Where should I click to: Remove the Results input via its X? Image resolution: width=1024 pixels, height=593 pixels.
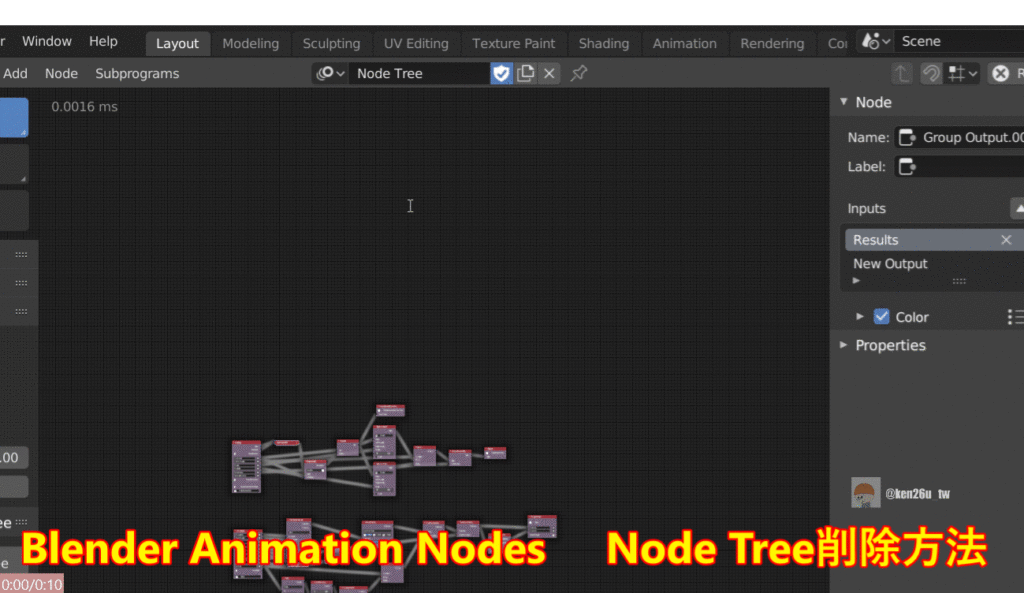click(1006, 239)
